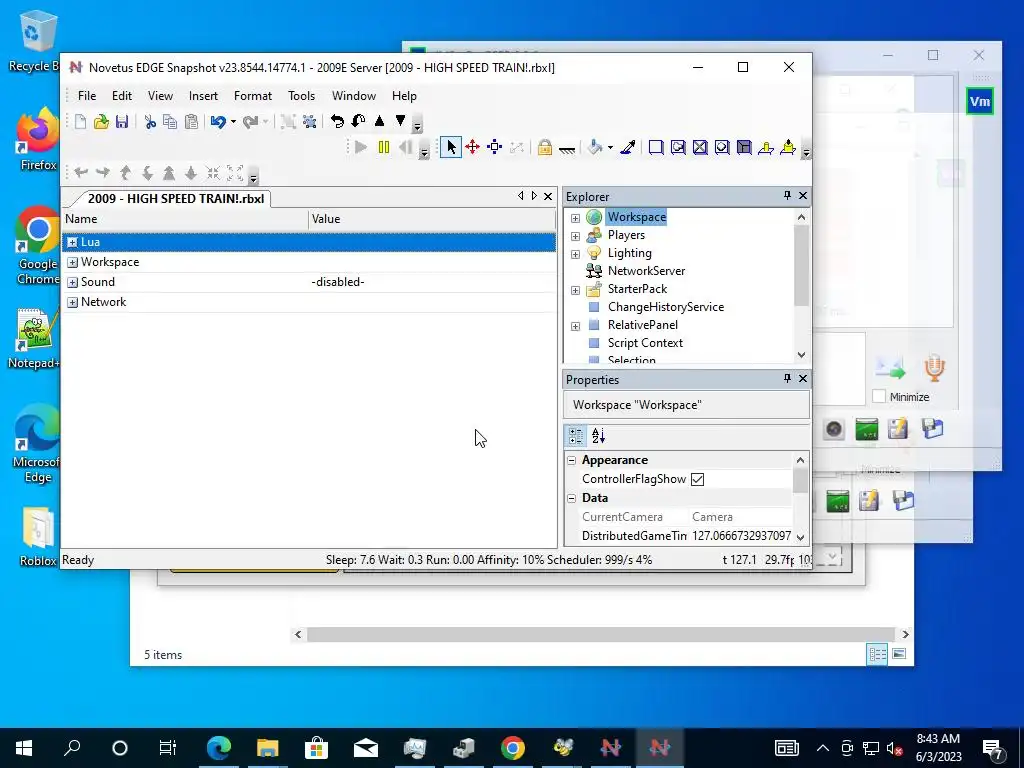Click the Ungroup selection icon

tap(310, 121)
